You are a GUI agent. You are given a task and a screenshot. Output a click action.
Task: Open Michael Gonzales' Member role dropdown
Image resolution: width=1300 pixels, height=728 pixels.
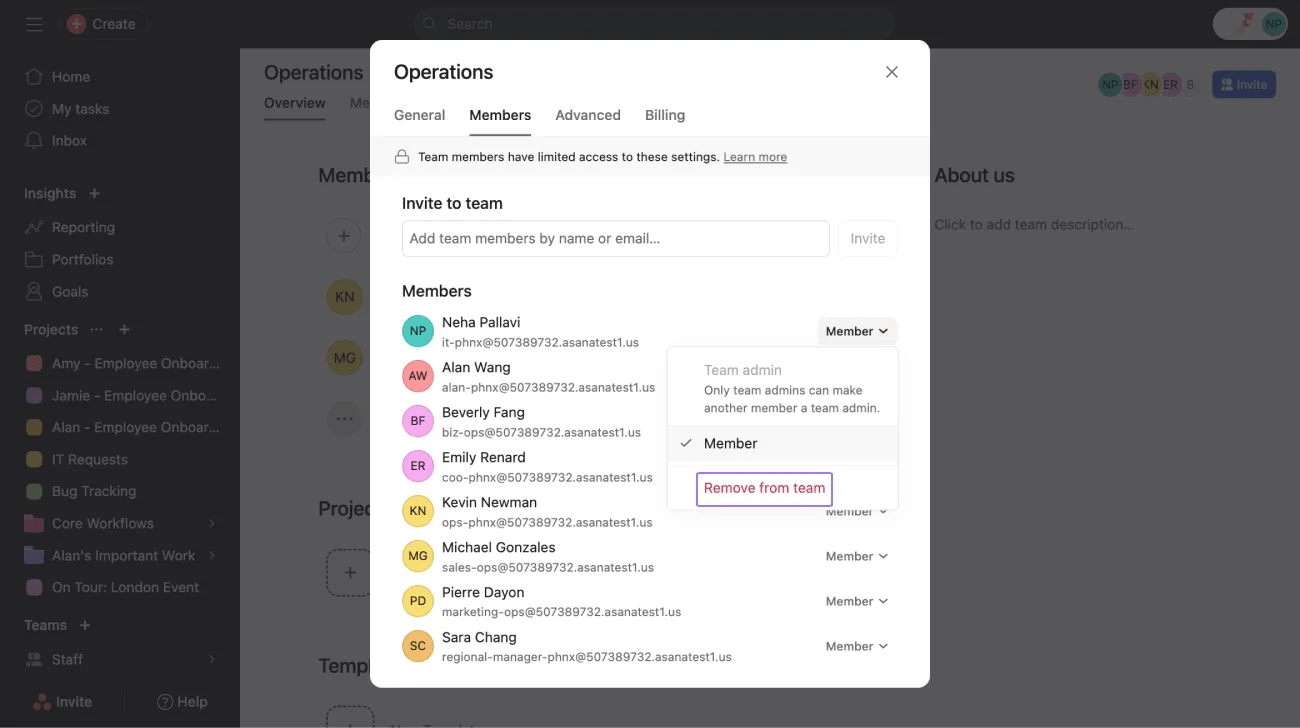pos(857,556)
